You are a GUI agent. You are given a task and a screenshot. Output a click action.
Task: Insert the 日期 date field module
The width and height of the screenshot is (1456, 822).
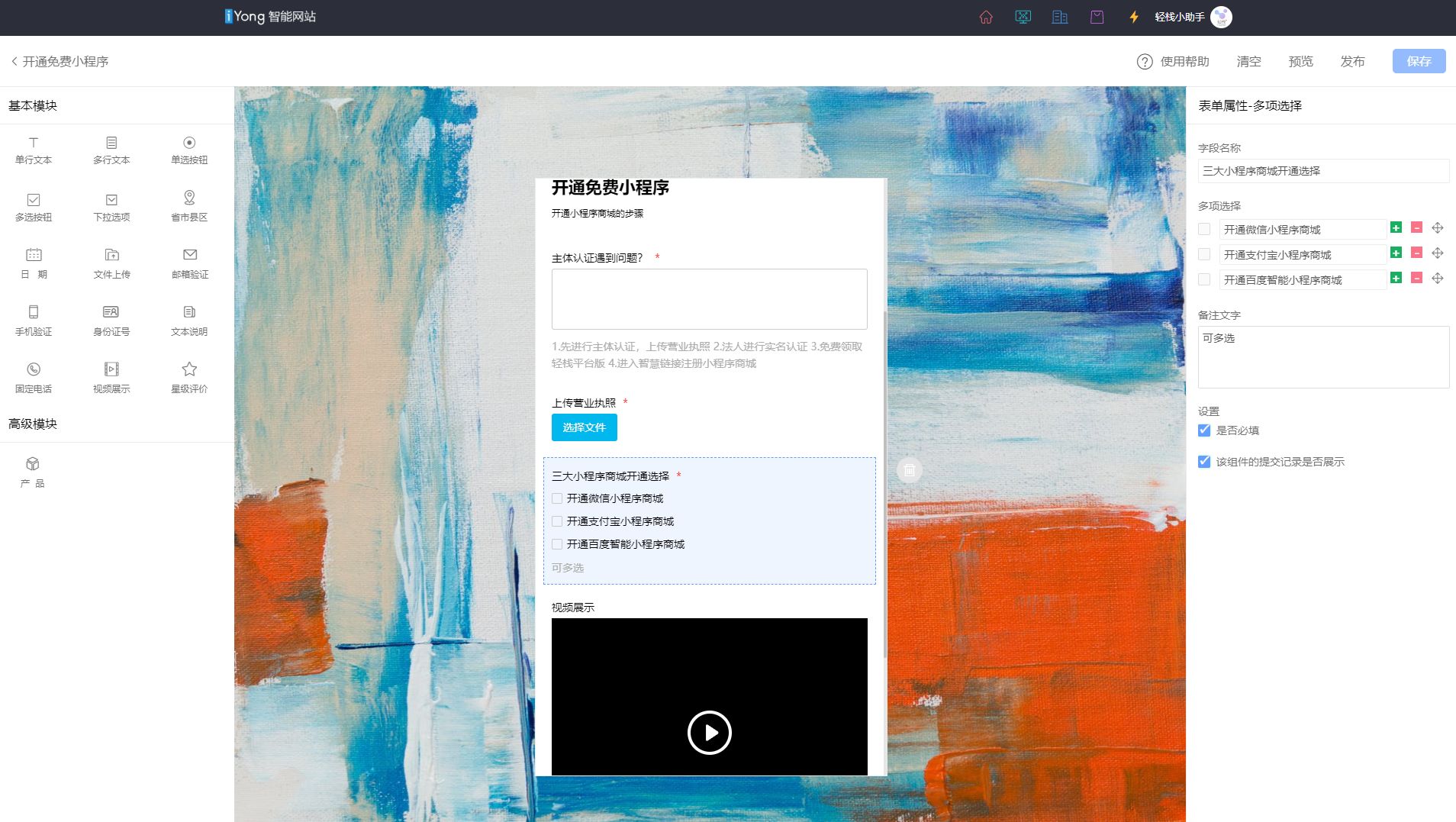tap(33, 263)
